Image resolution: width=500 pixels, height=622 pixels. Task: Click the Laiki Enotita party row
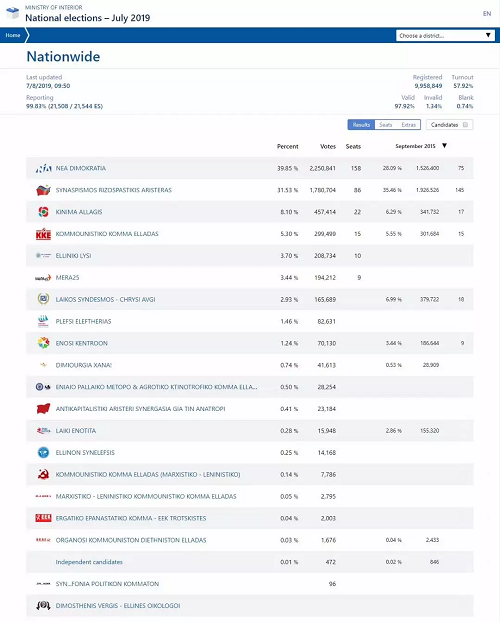coord(250,430)
